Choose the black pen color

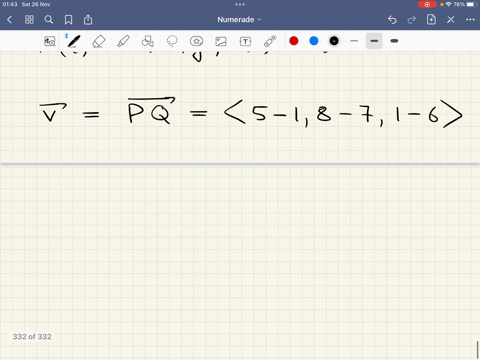click(334, 41)
